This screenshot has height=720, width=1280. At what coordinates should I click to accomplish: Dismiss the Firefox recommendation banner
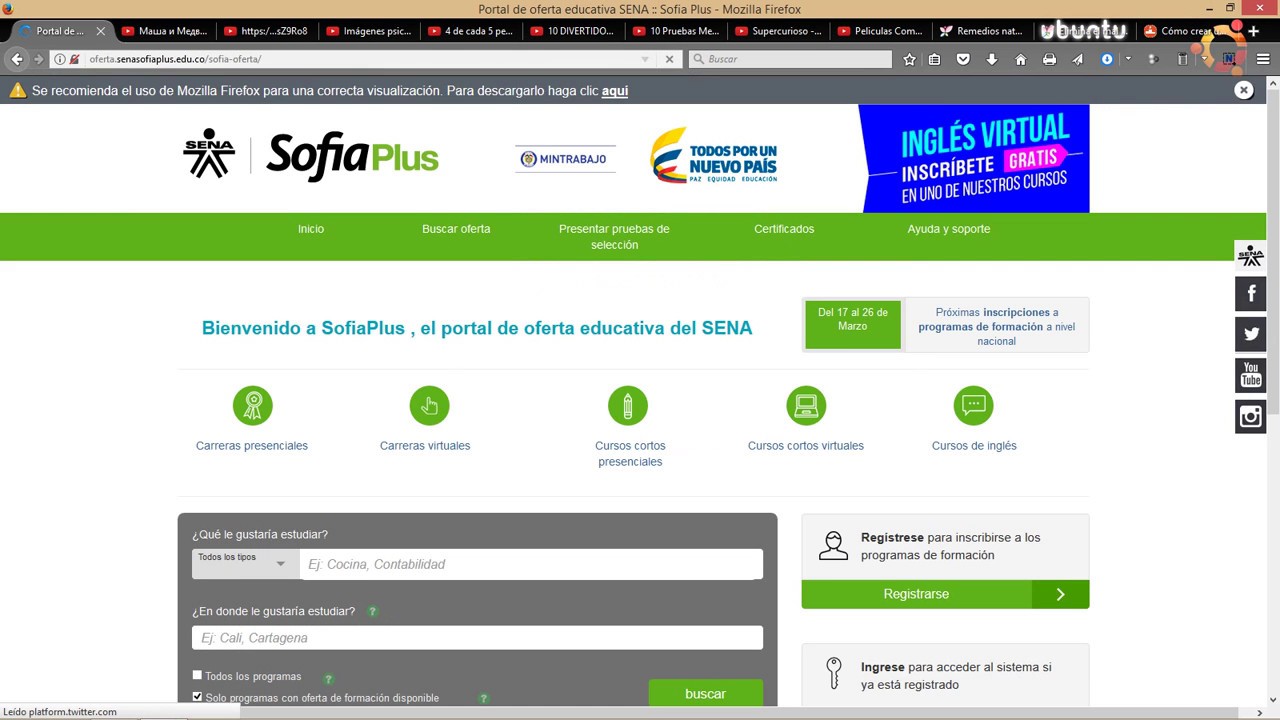pyautogui.click(x=1243, y=90)
